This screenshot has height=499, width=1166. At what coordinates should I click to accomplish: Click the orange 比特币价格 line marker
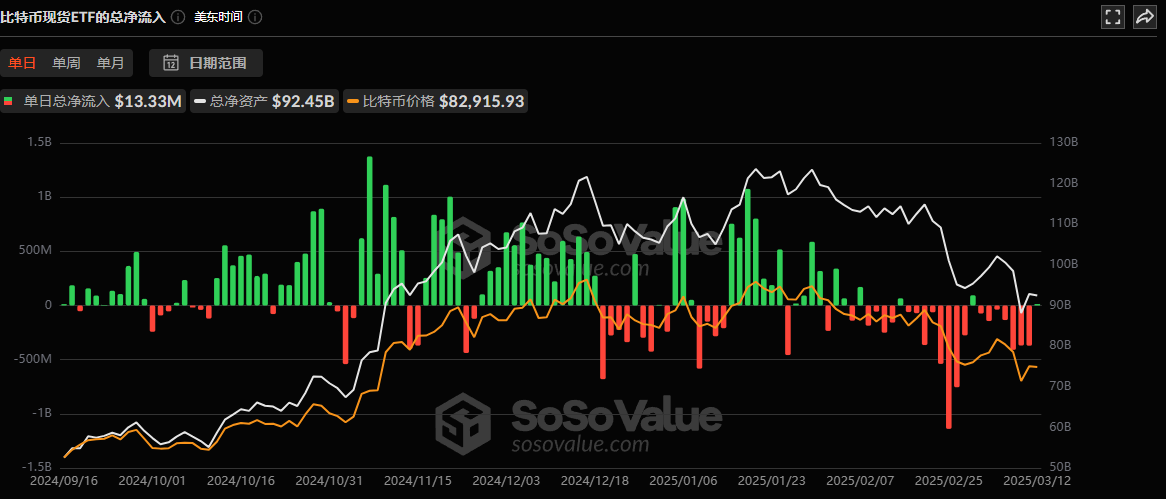click(354, 102)
